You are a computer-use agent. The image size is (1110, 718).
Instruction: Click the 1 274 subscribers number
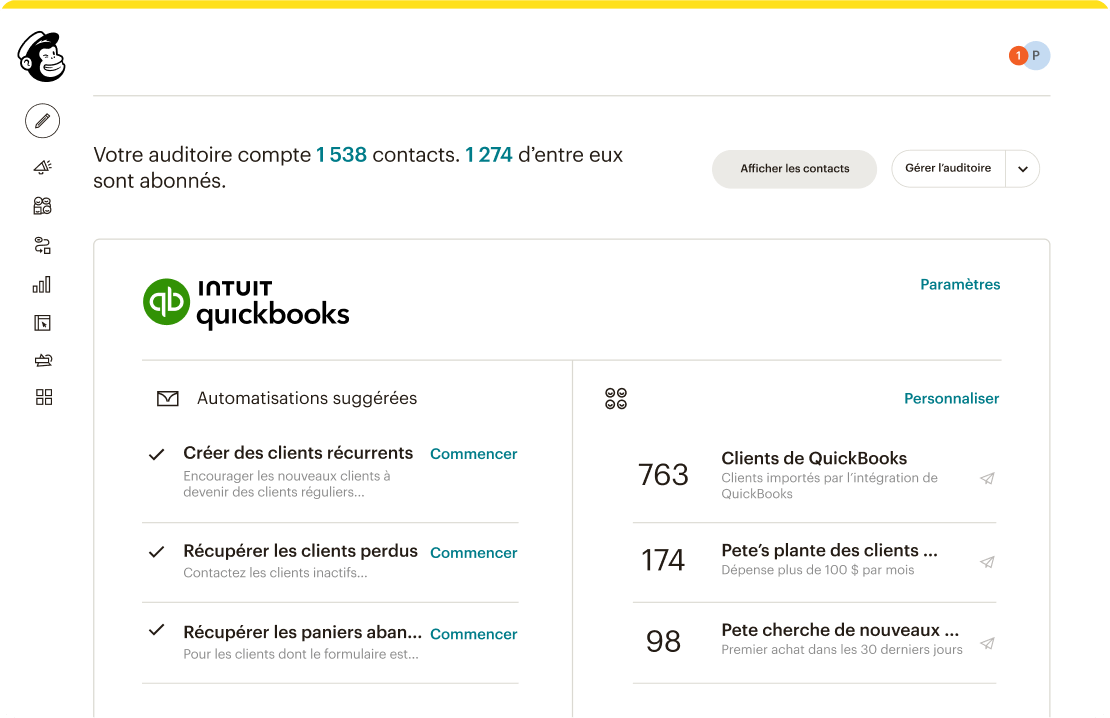coord(488,154)
